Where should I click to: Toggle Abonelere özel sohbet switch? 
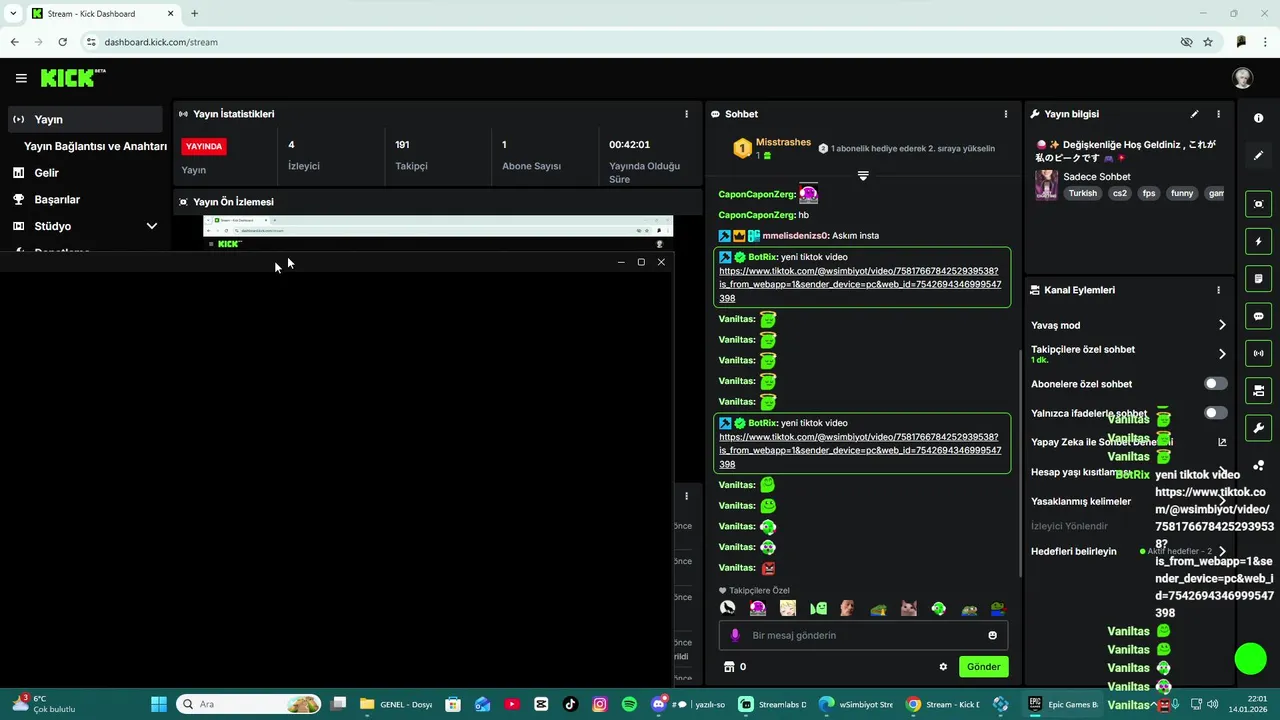1215,384
